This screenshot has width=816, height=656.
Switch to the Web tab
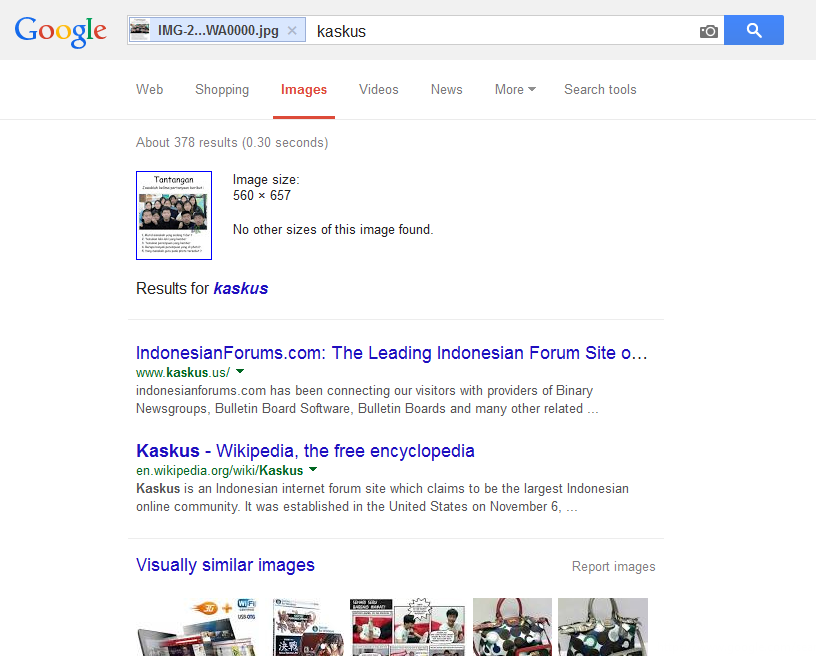[x=149, y=89]
